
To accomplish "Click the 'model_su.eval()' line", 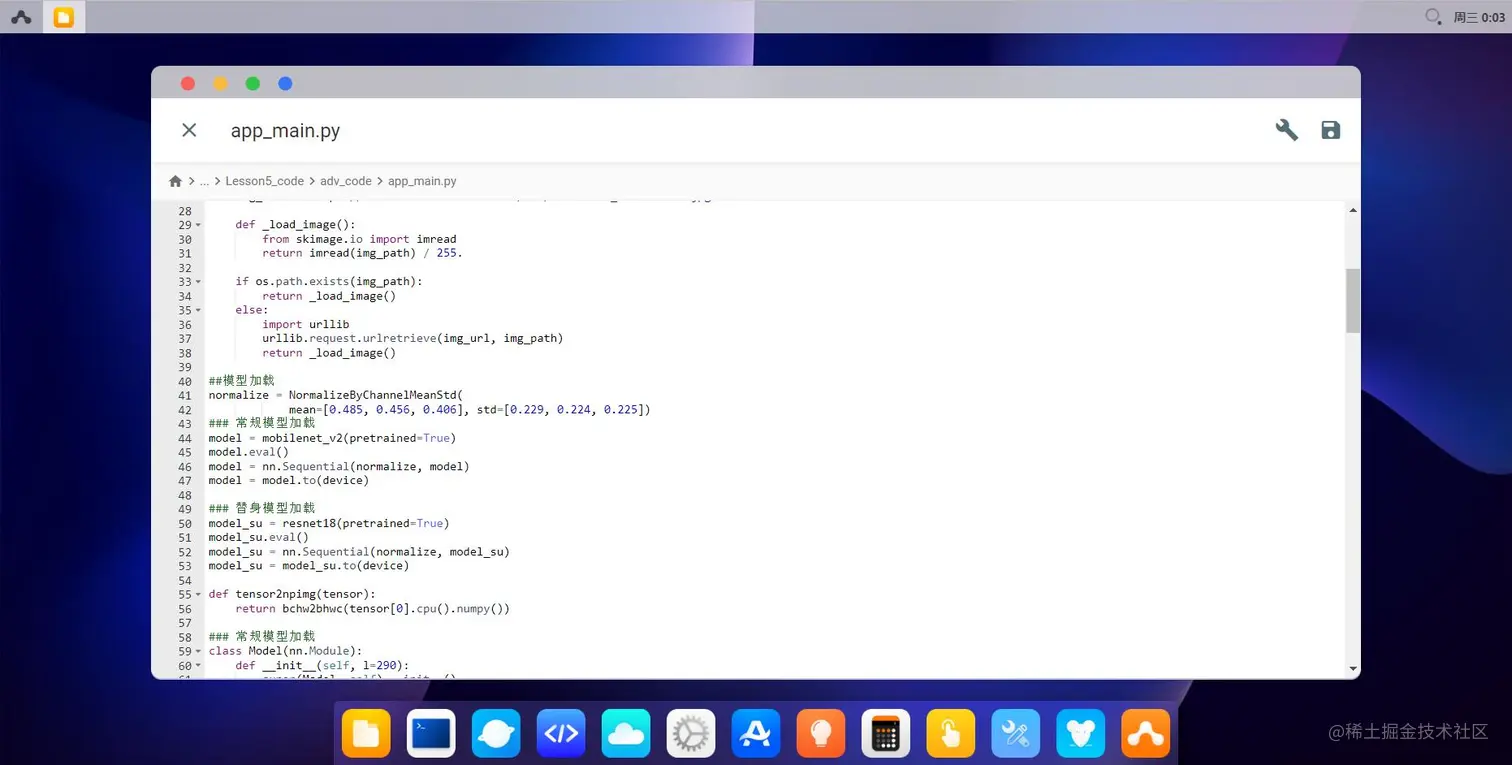I will (x=258, y=537).
